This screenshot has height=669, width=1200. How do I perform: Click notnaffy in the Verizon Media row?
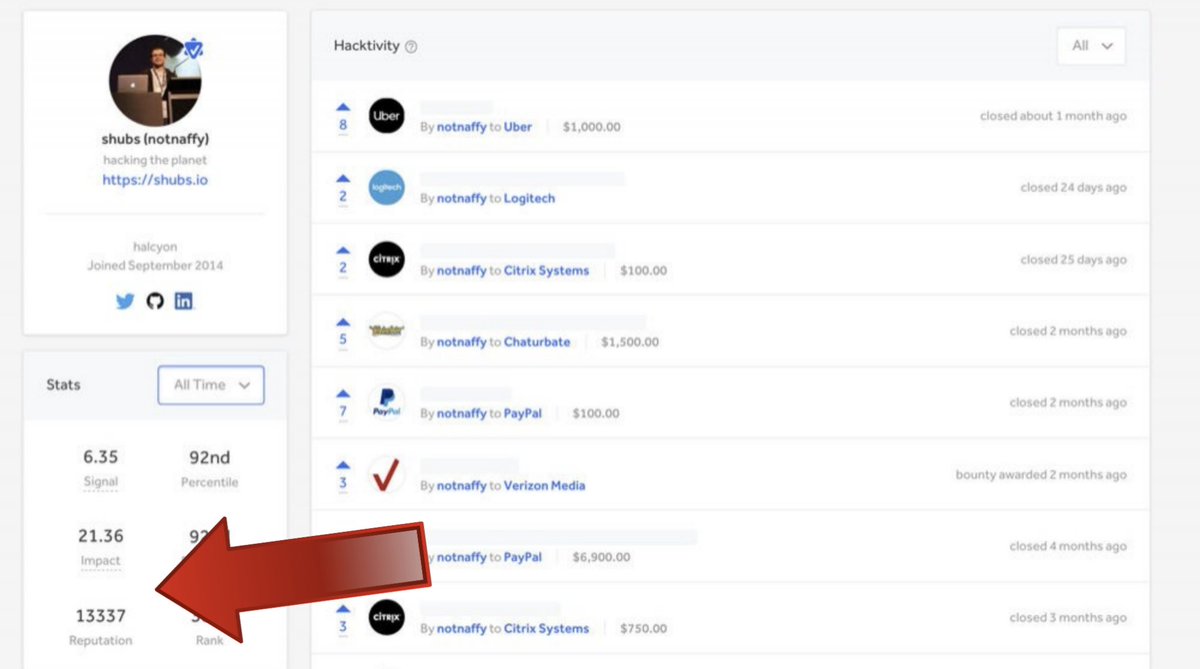[x=461, y=485]
